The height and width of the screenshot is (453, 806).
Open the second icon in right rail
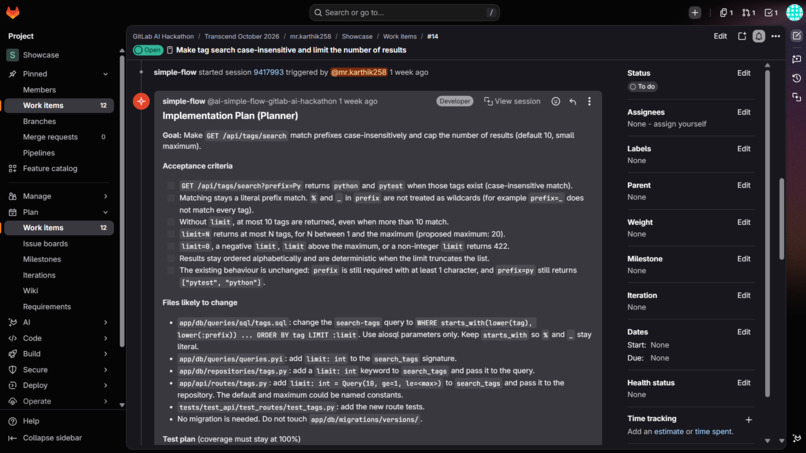click(x=796, y=59)
